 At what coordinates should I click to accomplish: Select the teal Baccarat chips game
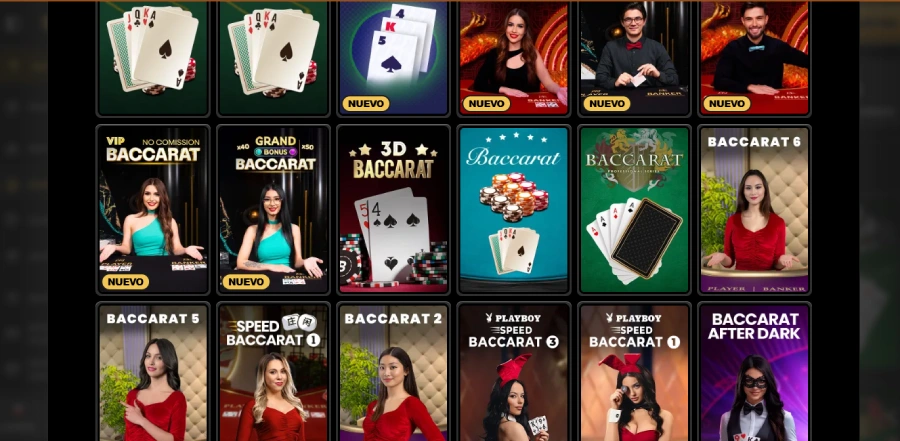(514, 210)
